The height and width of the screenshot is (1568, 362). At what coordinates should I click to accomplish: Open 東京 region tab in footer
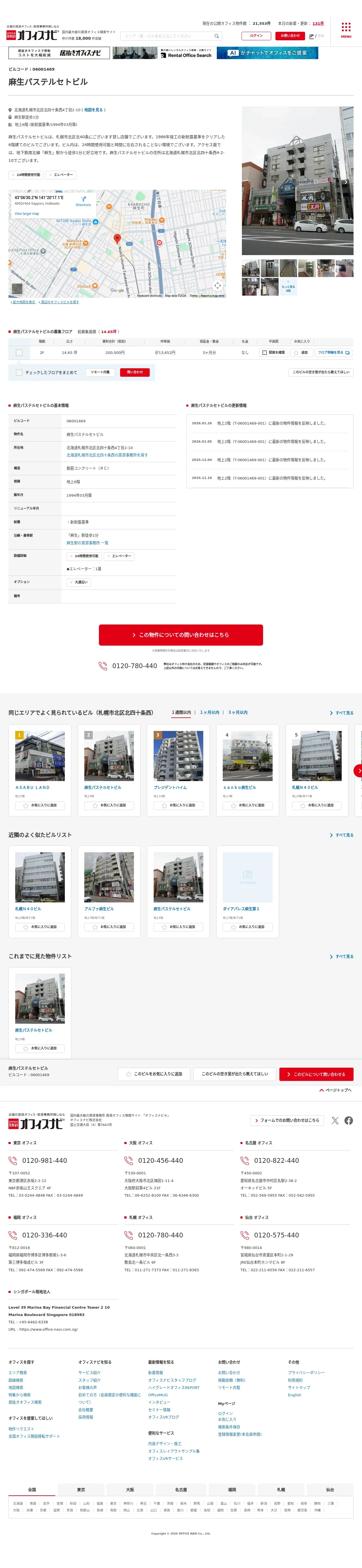coord(81,1489)
